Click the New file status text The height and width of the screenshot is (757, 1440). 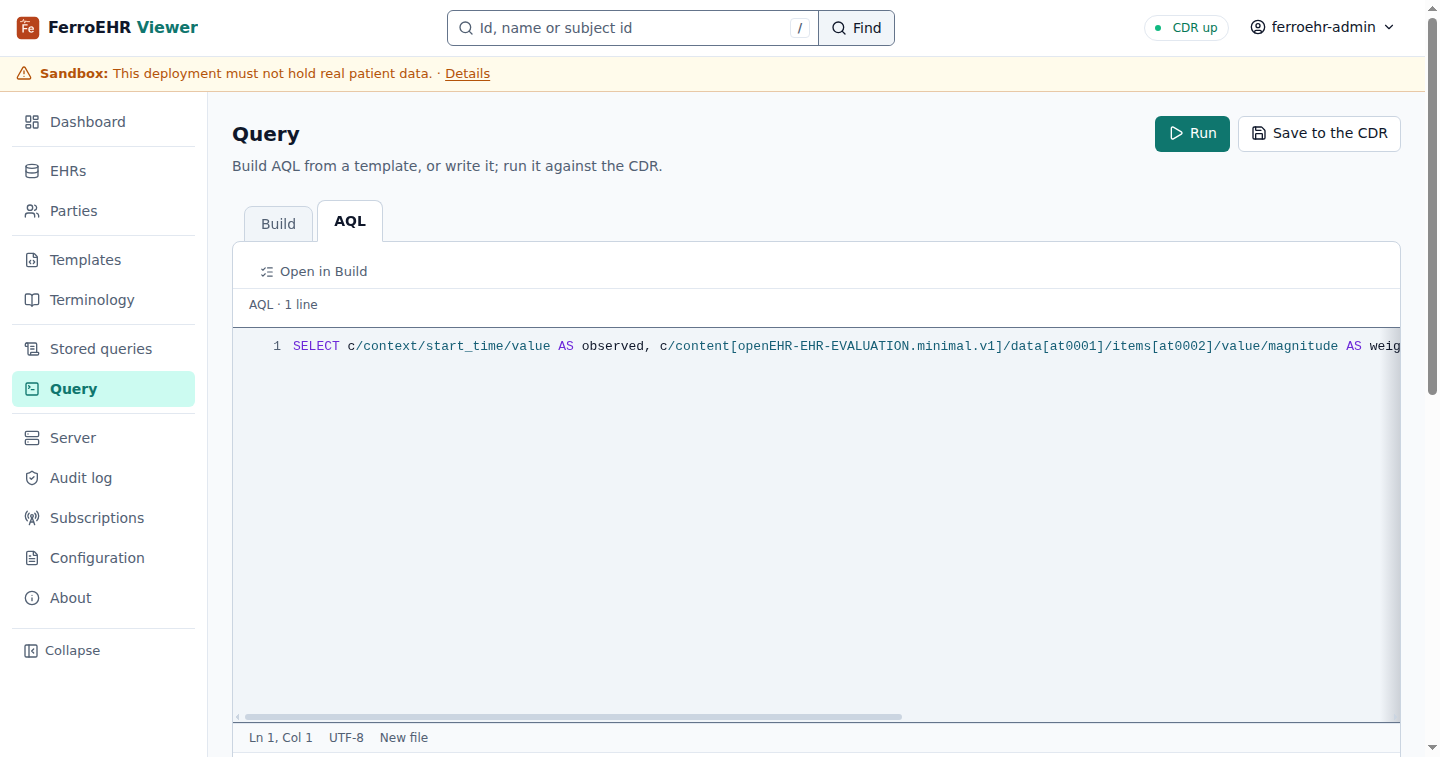click(x=404, y=738)
